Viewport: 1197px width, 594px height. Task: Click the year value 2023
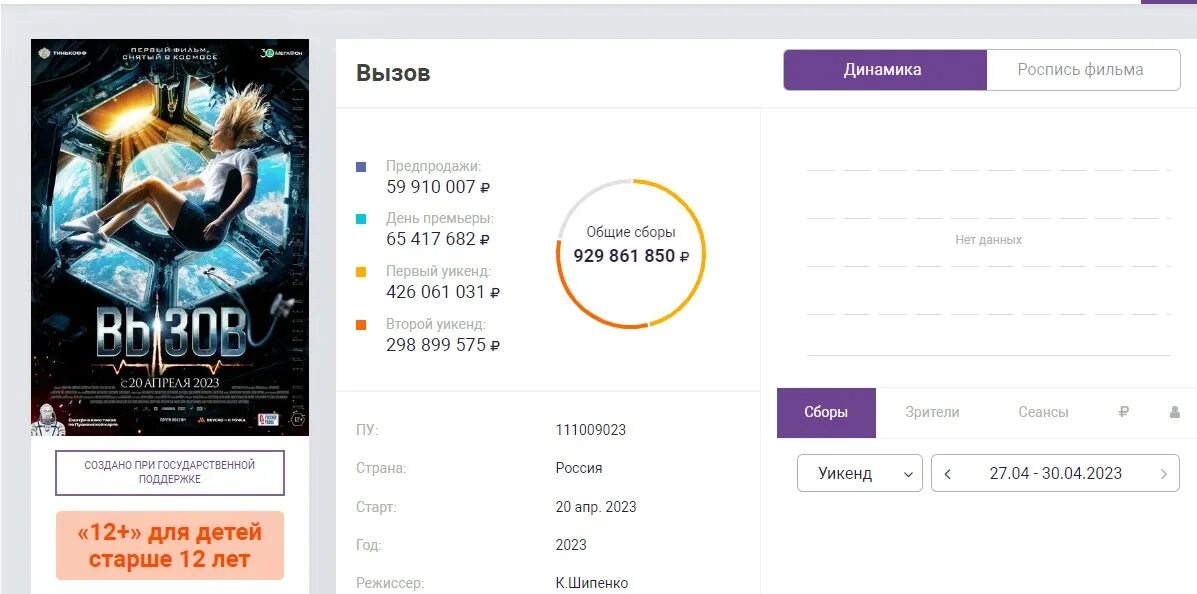(571, 545)
